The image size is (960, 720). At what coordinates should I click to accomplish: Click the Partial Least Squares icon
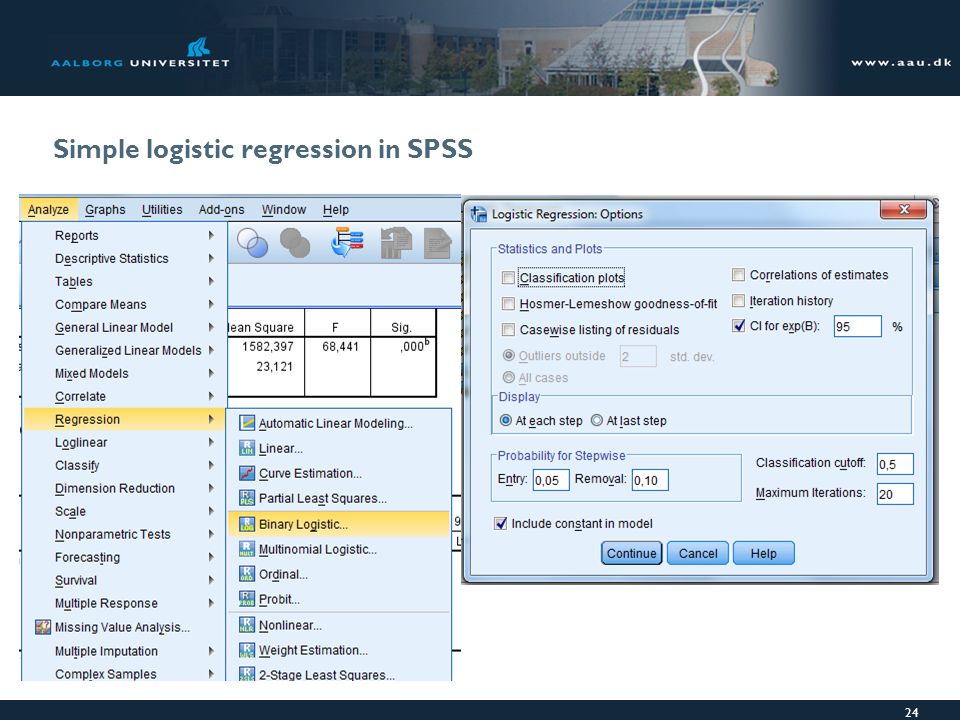point(247,498)
